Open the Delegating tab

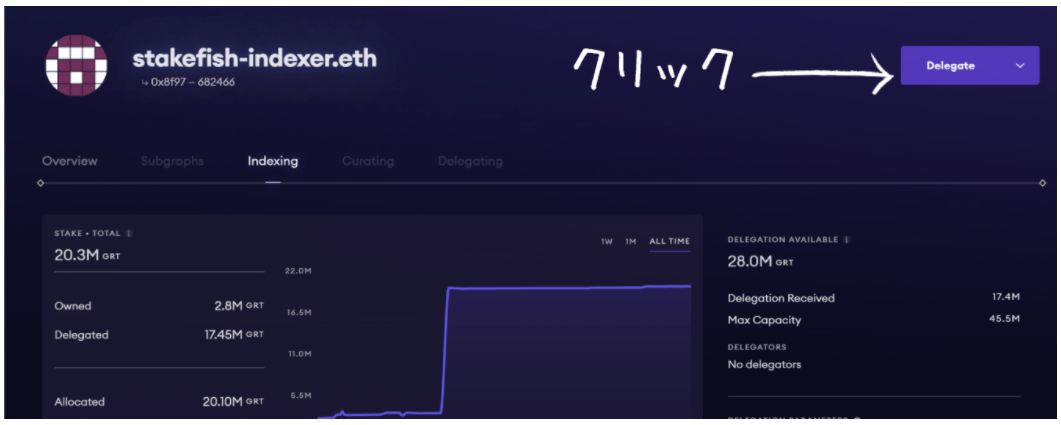470,162
